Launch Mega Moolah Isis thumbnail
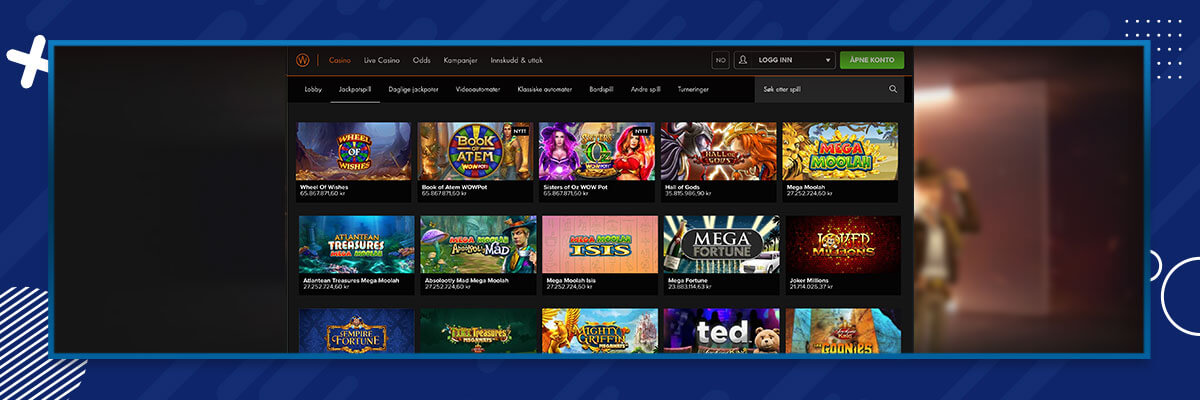This screenshot has width=1200, height=400. (600, 244)
